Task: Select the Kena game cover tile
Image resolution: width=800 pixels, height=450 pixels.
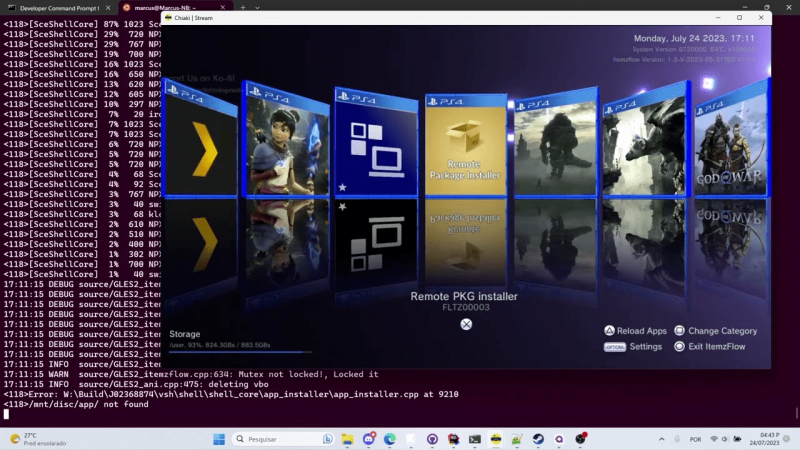Action: [x=287, y=139]
